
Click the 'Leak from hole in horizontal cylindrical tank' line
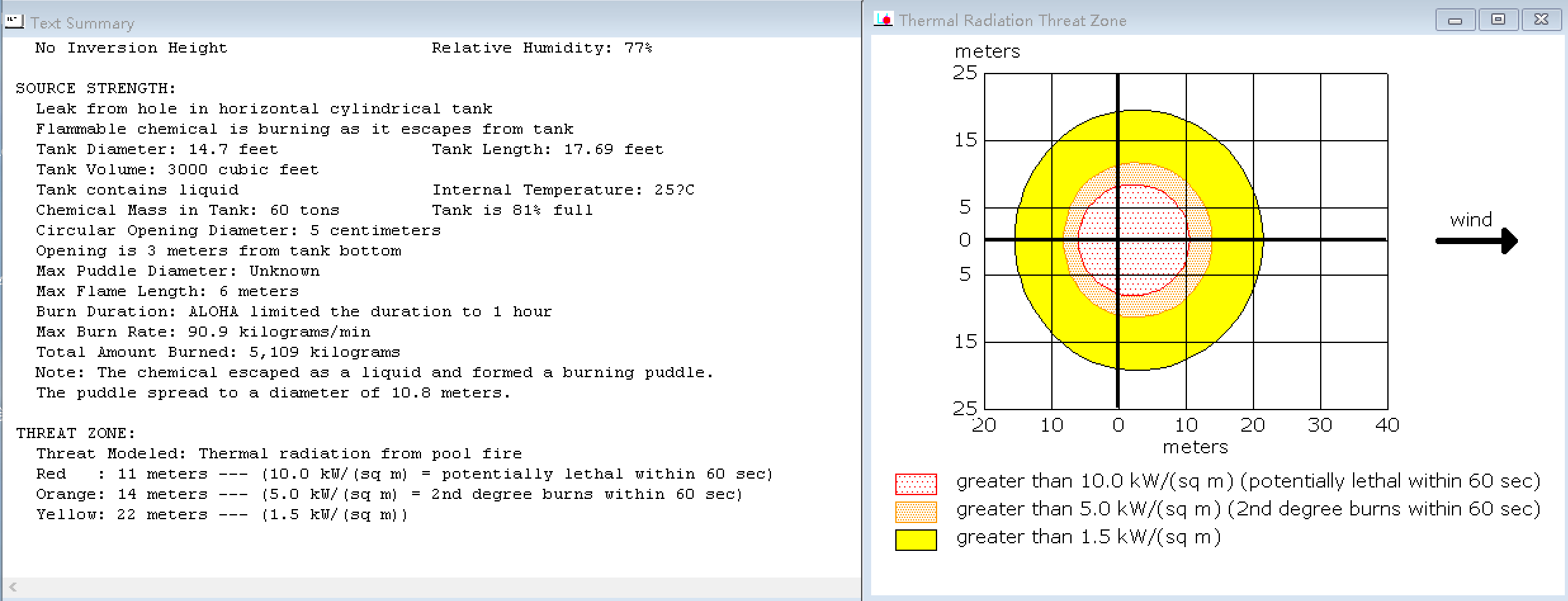coord(264,108)
